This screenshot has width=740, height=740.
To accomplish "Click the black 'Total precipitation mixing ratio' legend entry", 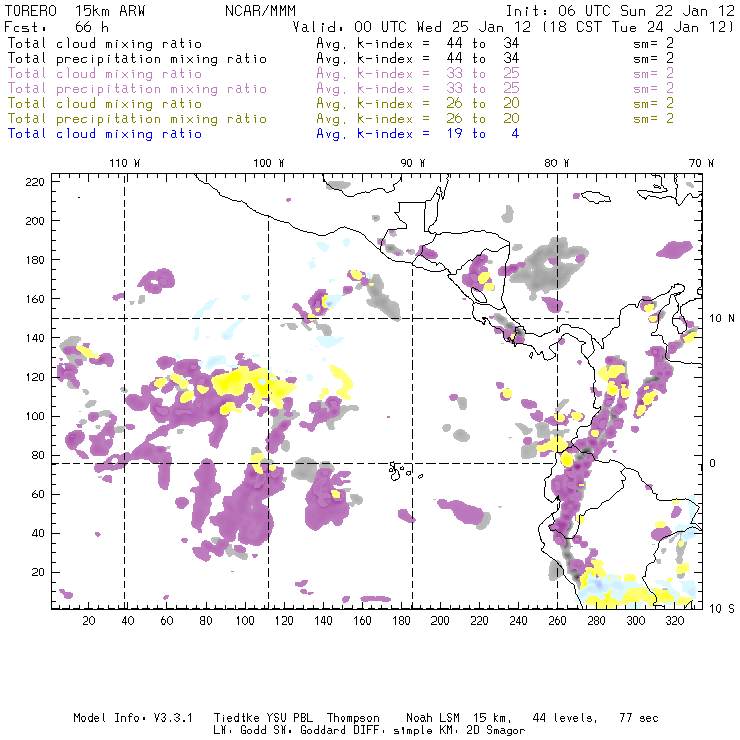I will pos(137,59).
